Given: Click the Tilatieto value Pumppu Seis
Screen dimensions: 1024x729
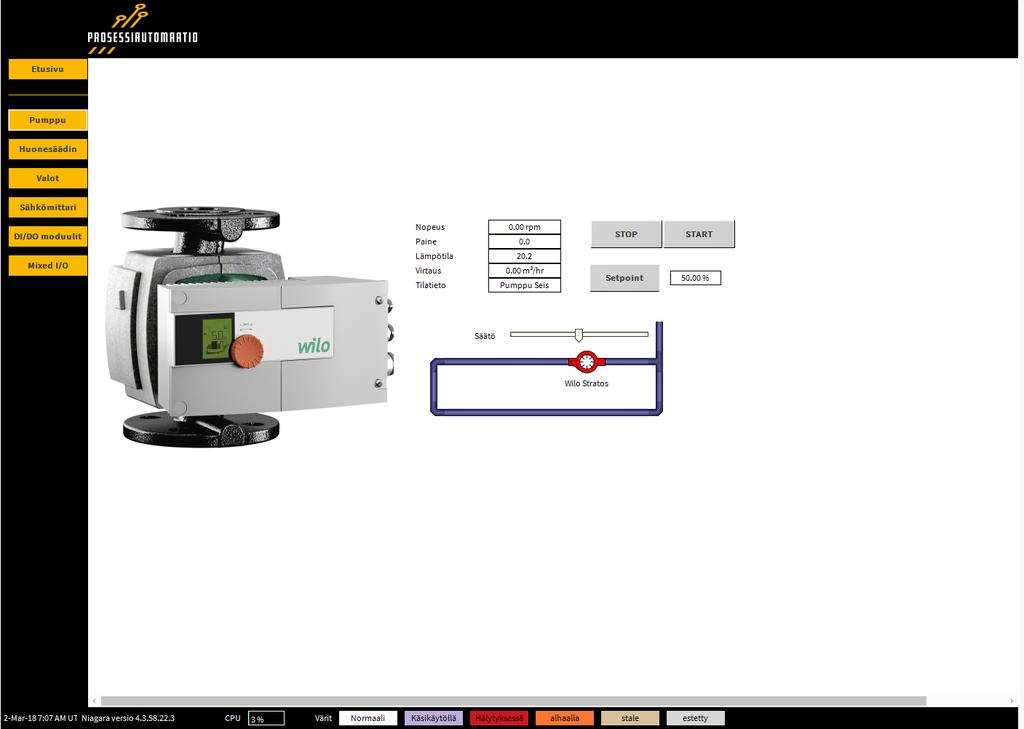Looking at the screenshot, I should [x=524, y=285].
